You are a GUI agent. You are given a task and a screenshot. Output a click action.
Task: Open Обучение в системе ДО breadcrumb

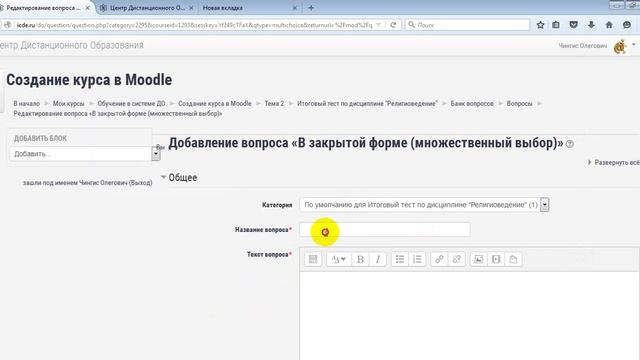pyautogui.click(x=131, y=104)
